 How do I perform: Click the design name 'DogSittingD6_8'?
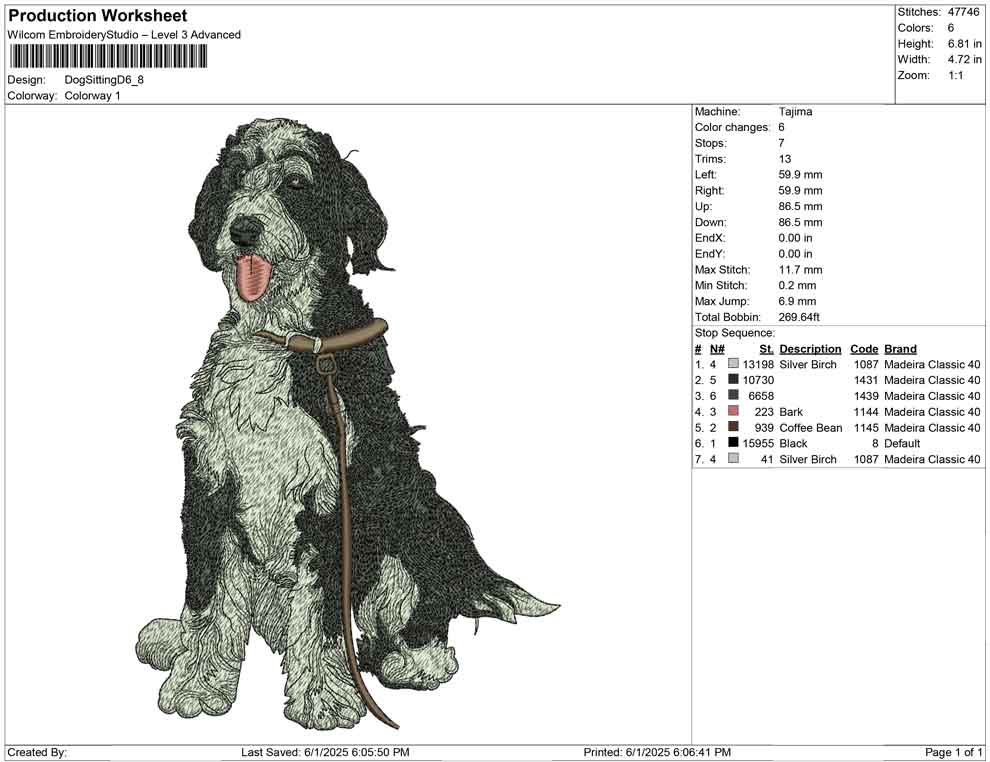(x=104, y=80)
